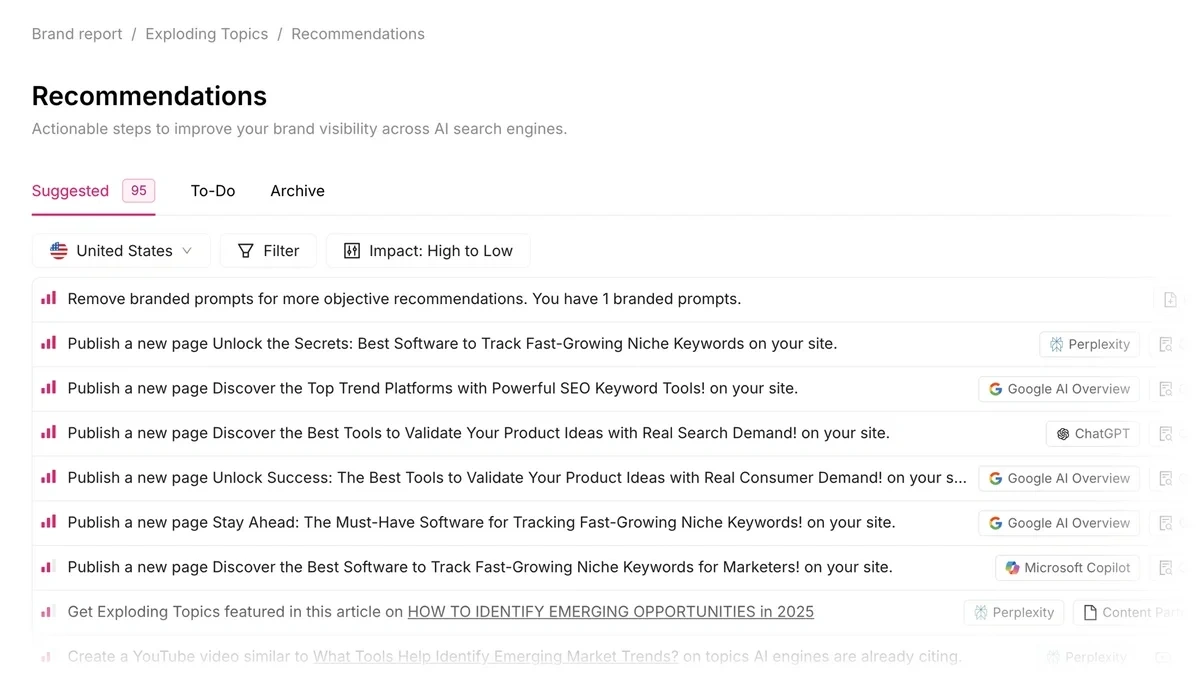Select the Recommendations breadcrumb
The height and width of the screenshot is (691, 1200).
click(x=358, y=34)
